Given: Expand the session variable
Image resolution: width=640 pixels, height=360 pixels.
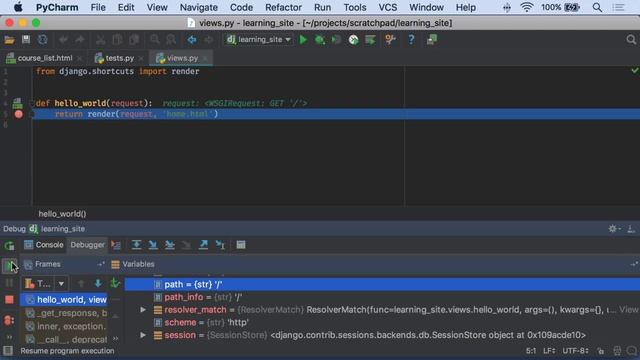Looking at the screenshot, I should (x=143, y=335).
